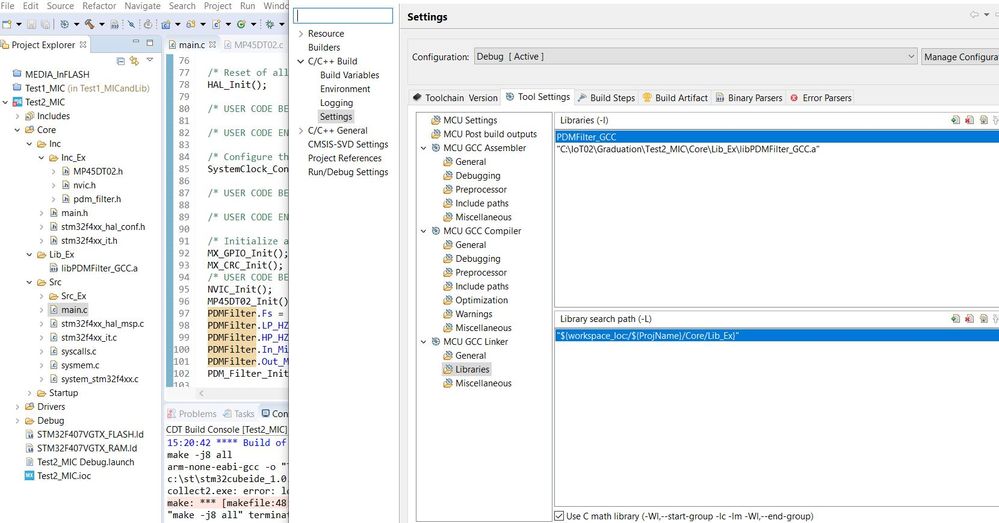Toggle the Use C math library checkbox
This screenshot has width=999, height=523.
tap(560, 515)
